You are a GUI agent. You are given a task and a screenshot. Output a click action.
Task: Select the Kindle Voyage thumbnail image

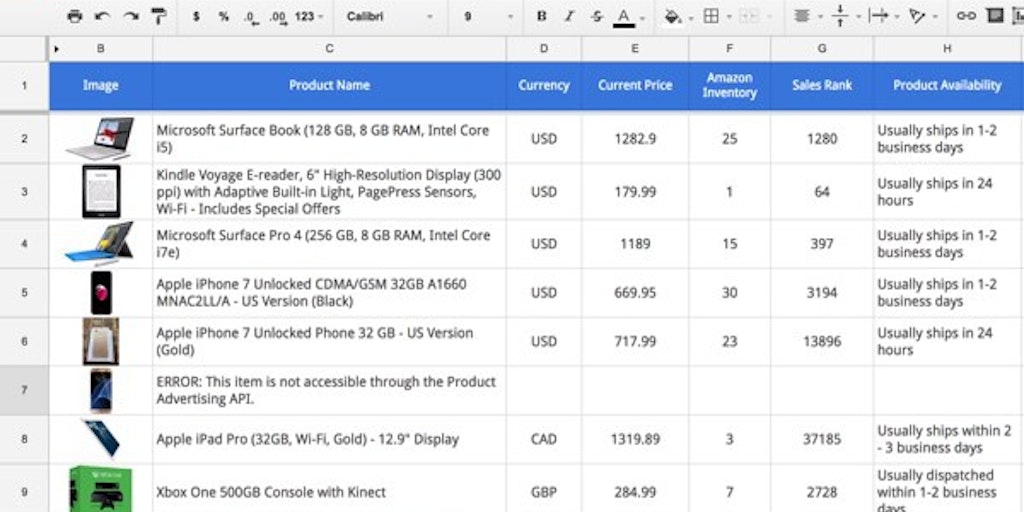pyautogui.click(x=101, y=191)
